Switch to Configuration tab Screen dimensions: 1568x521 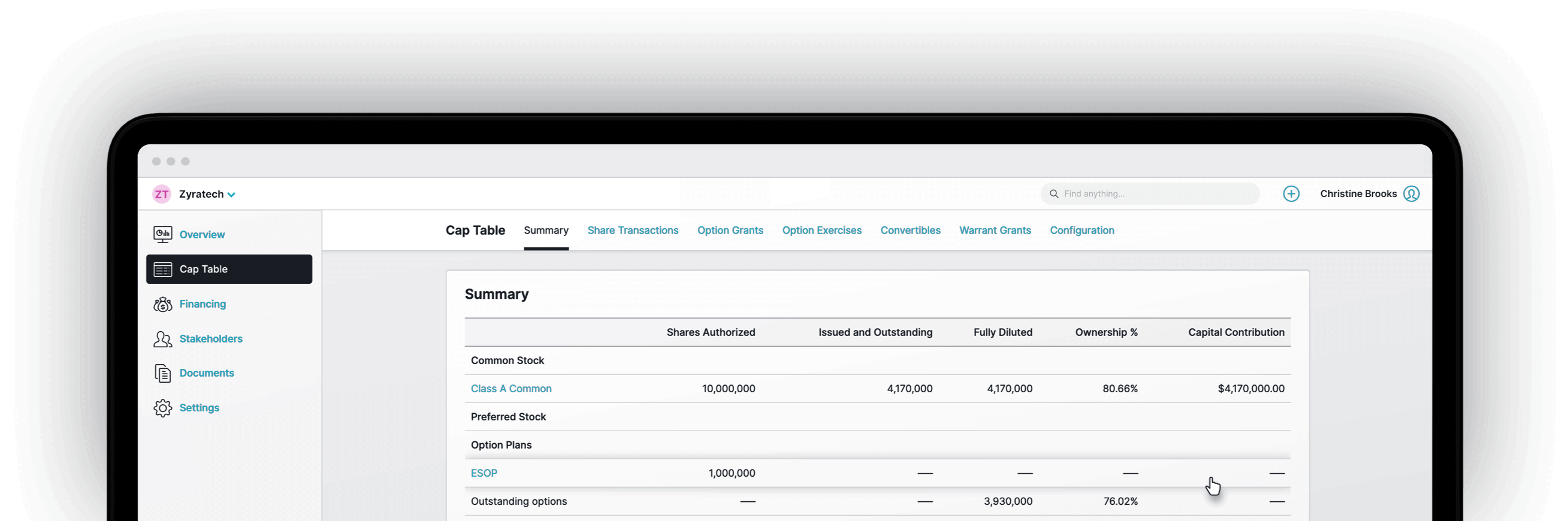(x=1081, y=231)
